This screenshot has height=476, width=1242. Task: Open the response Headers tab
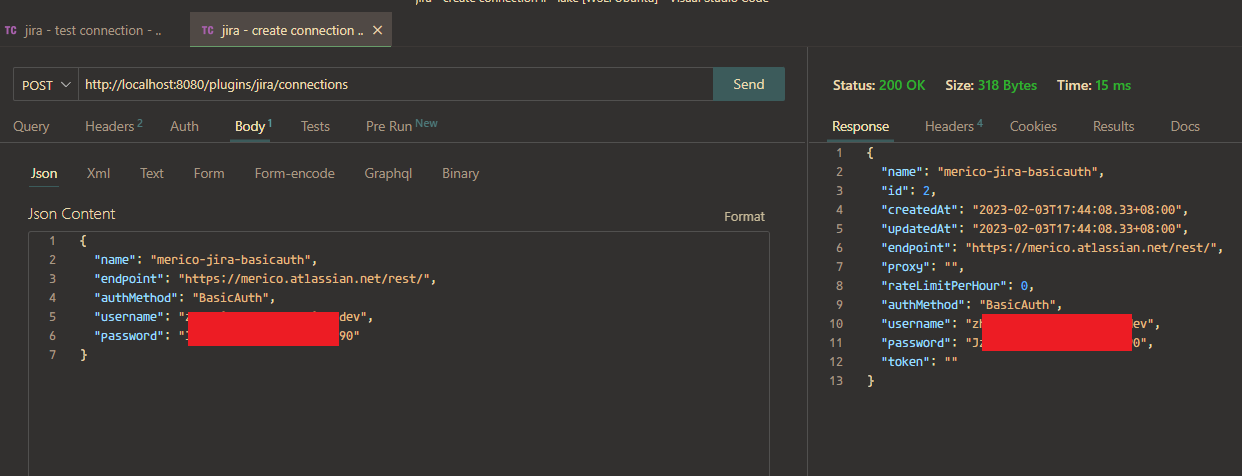coord(953,126)
